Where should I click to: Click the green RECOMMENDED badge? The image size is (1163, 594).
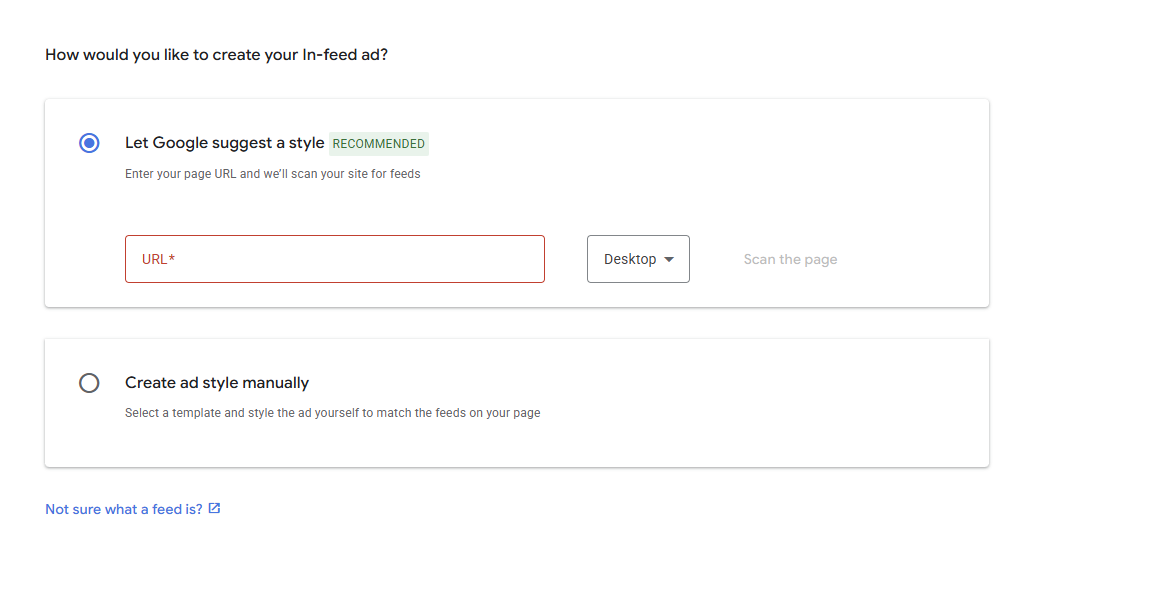coord(379,144)
